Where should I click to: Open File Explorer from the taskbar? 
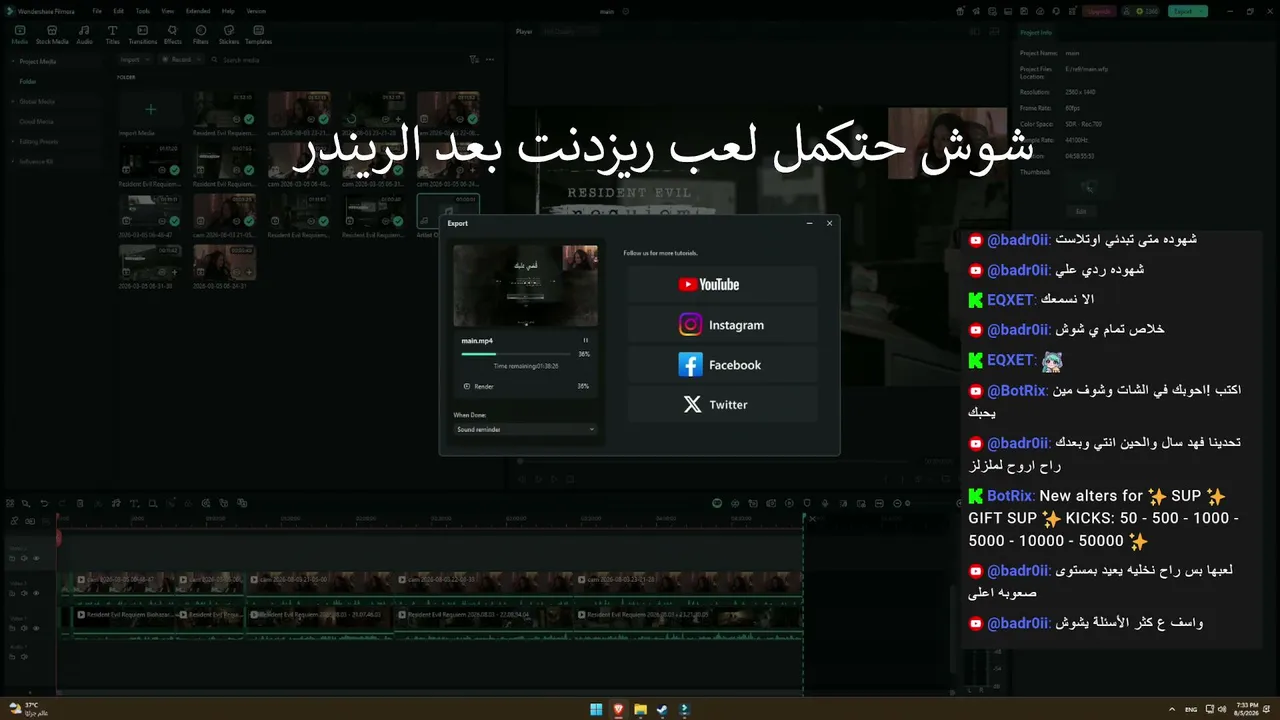point(640,710)
